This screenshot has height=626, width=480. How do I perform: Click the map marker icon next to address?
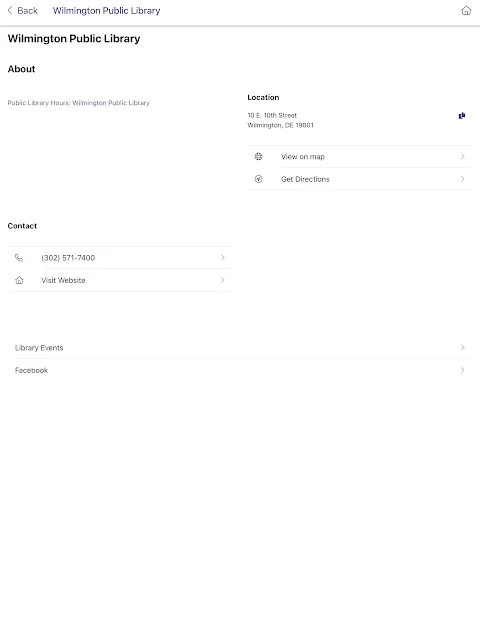pyautogui.click(x=462, y=116)
